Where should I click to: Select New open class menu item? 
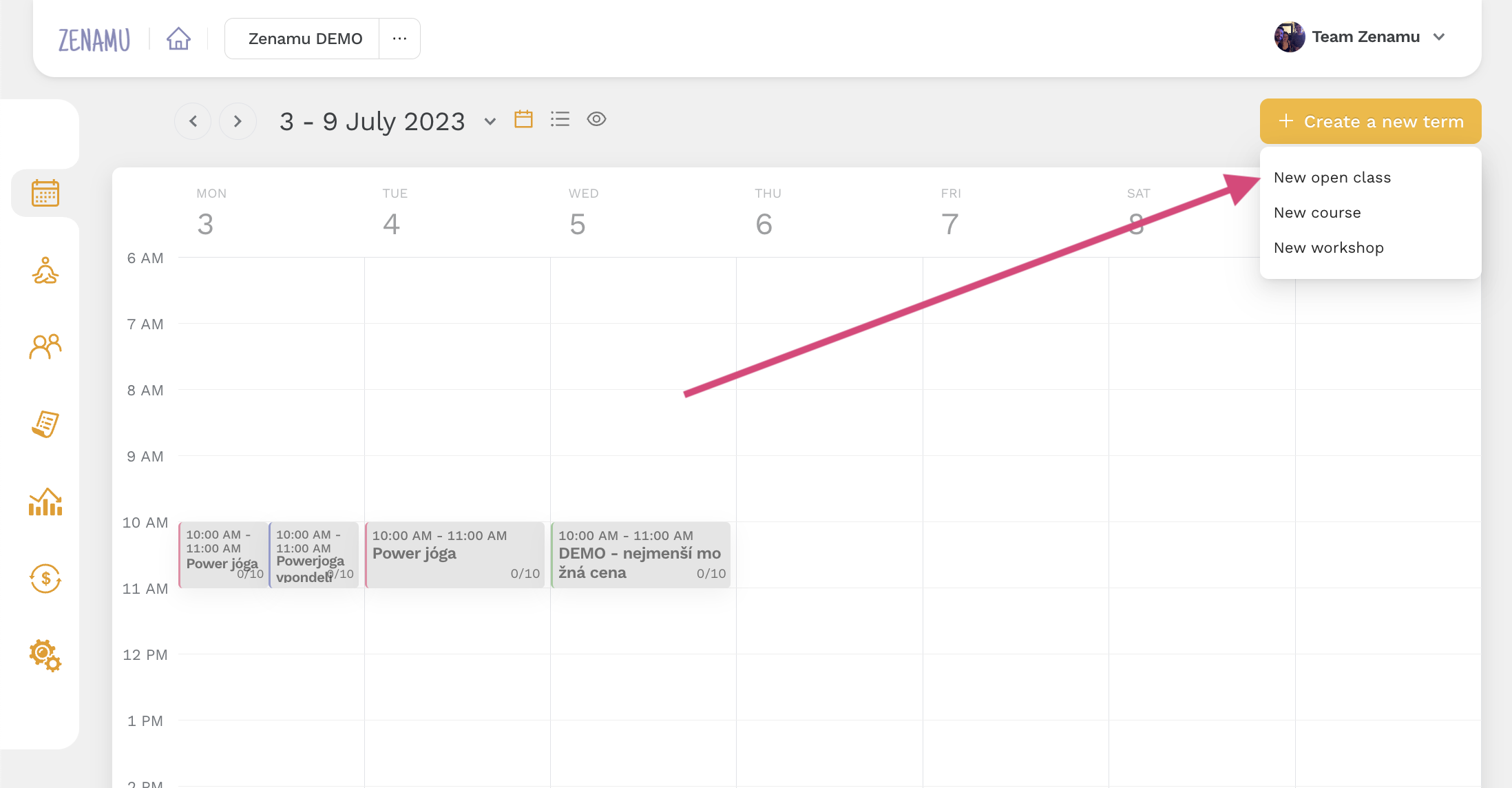click(x=1331, y=177)
